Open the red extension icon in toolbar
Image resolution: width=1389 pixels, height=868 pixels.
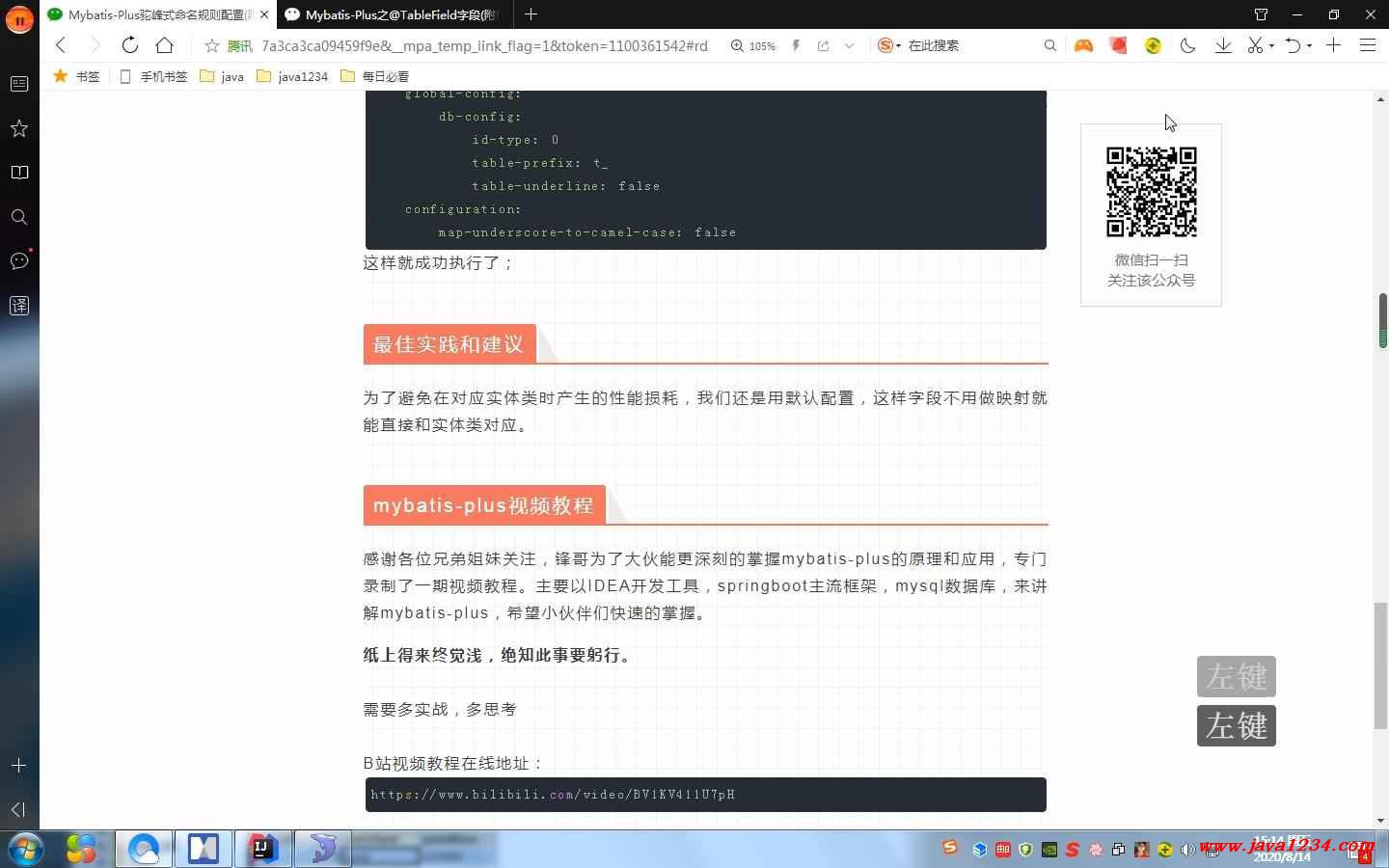pyautogui.click(x=1118, y=45)
